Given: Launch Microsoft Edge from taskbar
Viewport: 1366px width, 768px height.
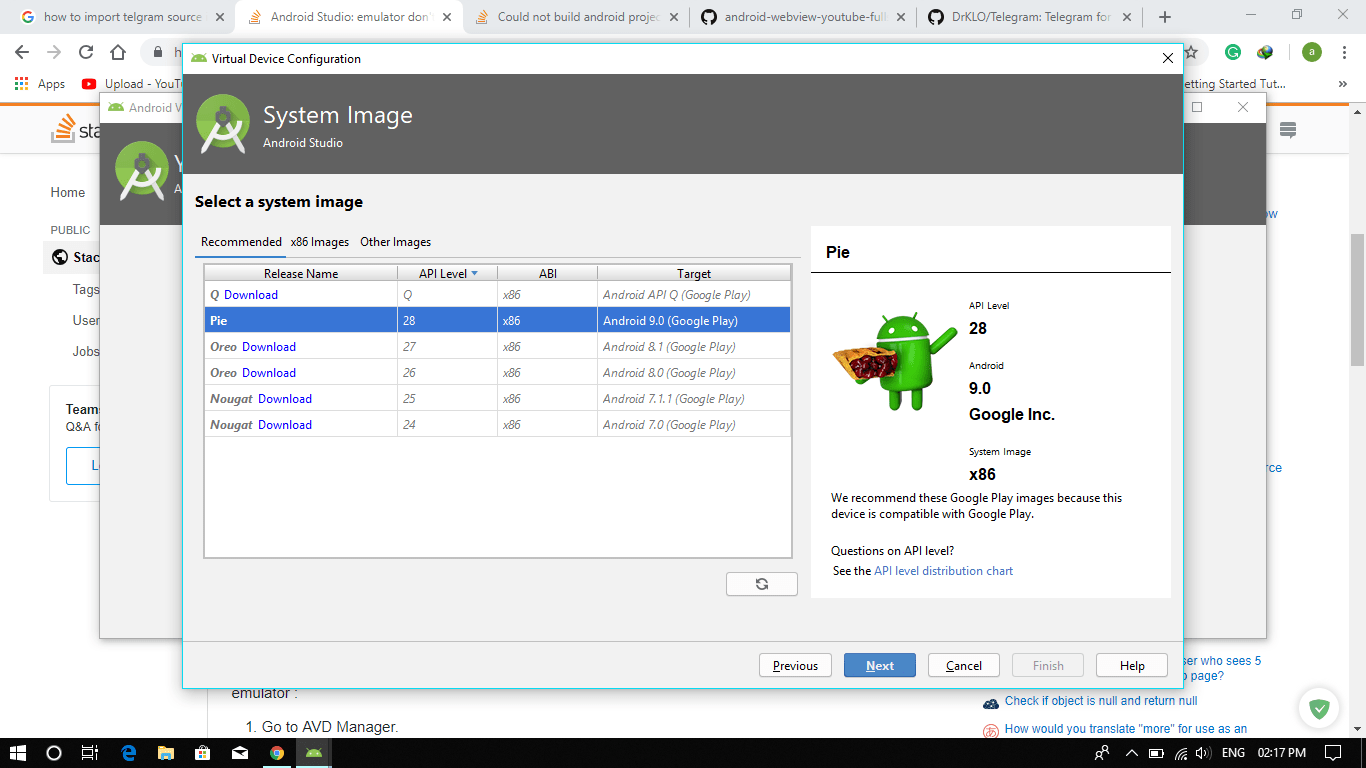Looking at the screenshot, I should (129, 753).
